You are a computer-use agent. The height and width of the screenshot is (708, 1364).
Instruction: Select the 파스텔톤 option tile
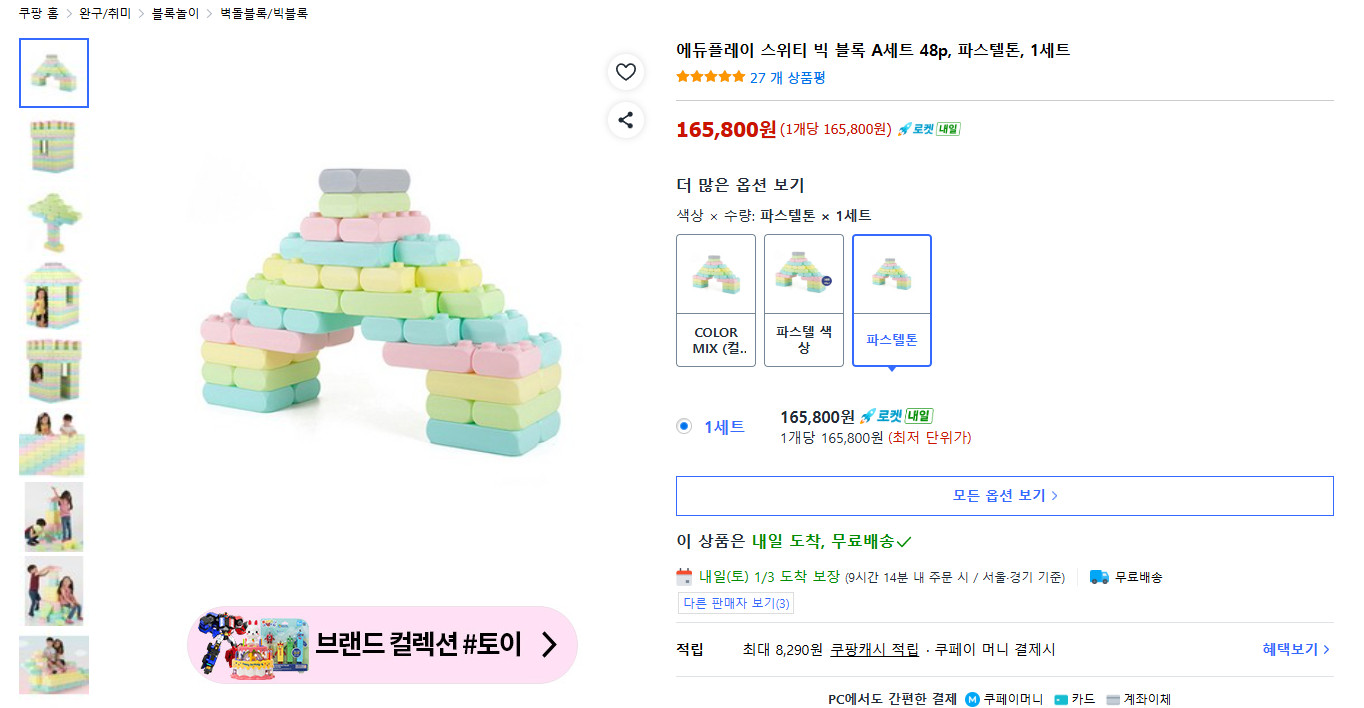point(892,300)
